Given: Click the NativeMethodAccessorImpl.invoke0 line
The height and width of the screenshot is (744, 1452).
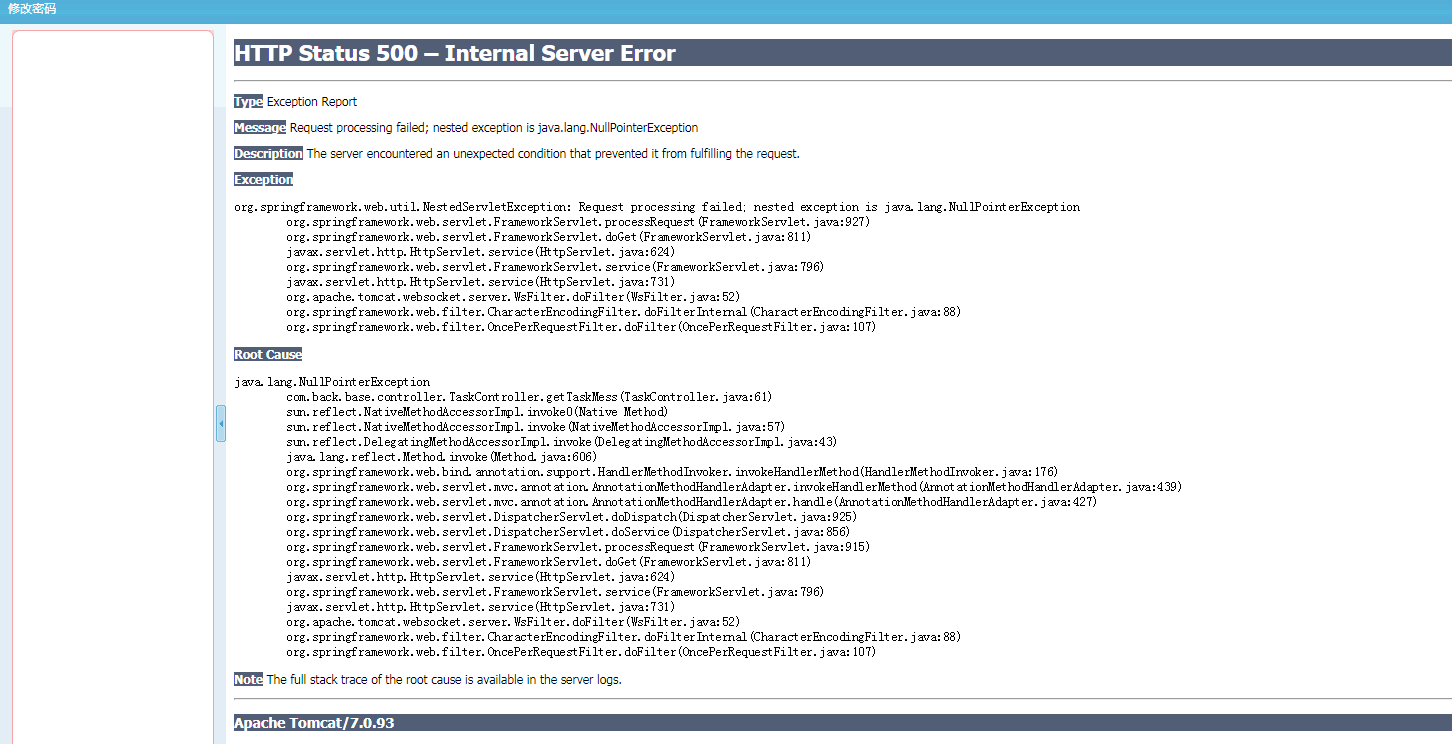Looking at the screenshot, I should [477, 412].
